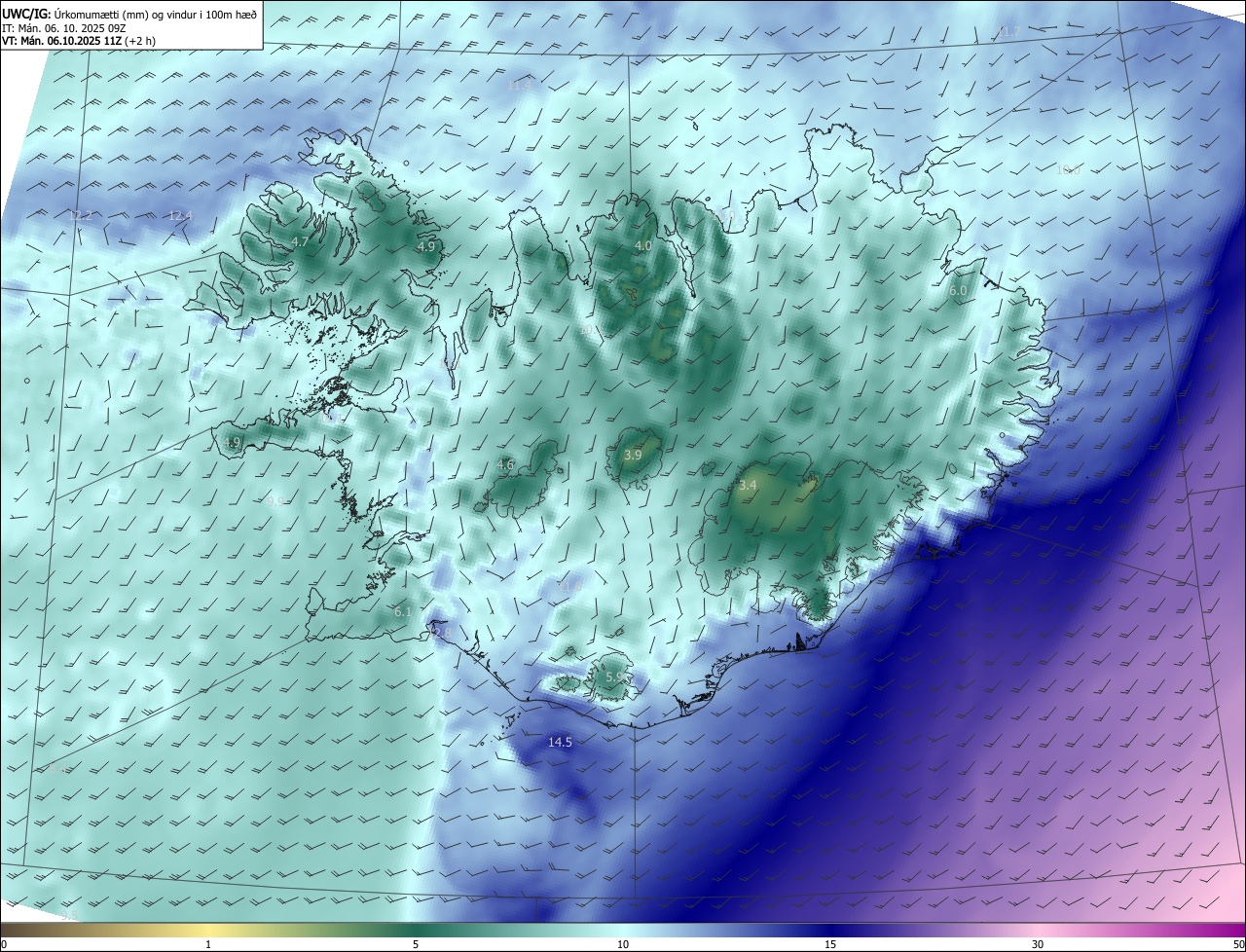Click the 10 tick label on color scale
The height and width of the screenshot is (952, 1246).
click(623, 944)
